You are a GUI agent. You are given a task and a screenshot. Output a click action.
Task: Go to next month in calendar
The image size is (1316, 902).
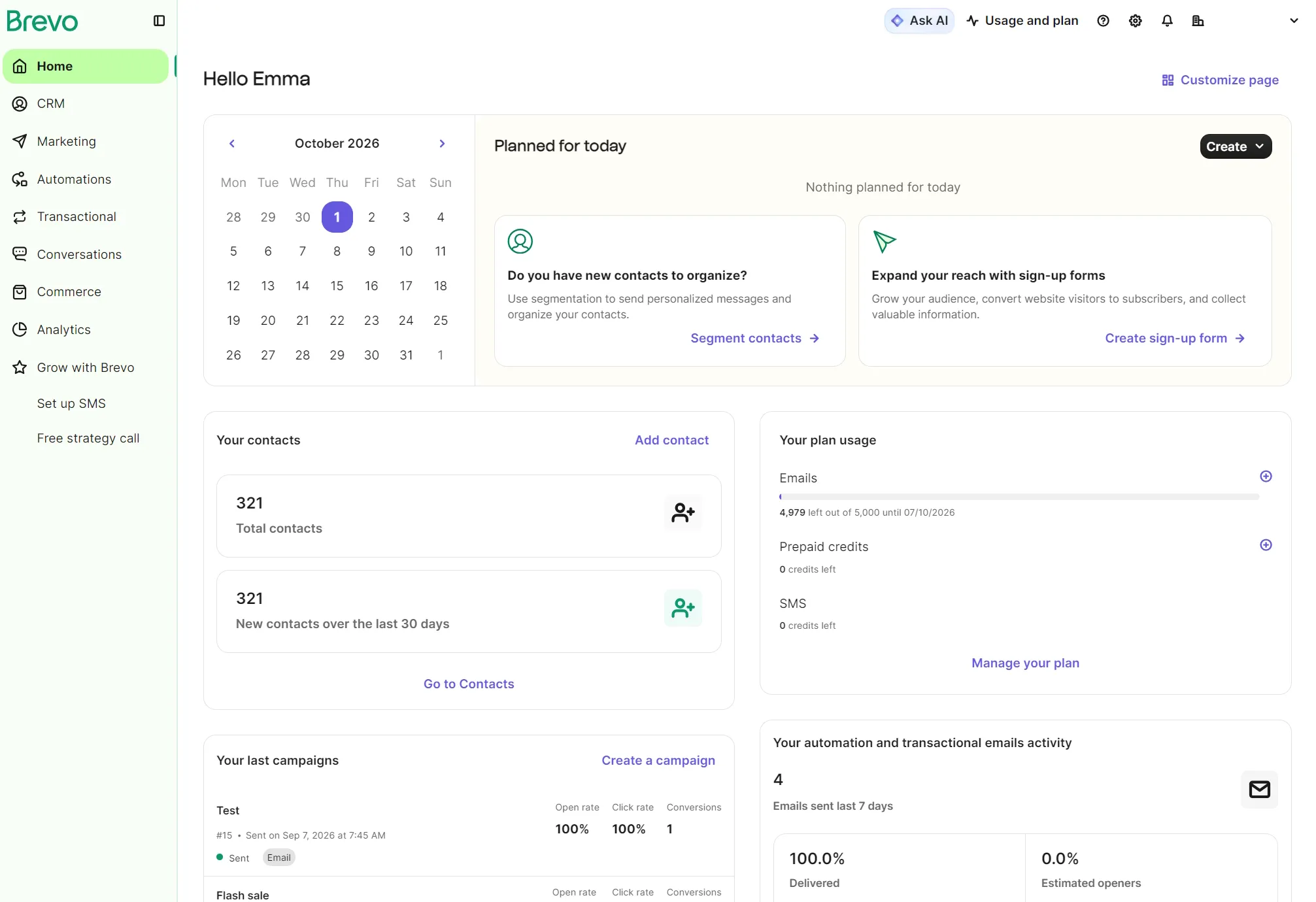pyautogui.click(x=442, y=144)
